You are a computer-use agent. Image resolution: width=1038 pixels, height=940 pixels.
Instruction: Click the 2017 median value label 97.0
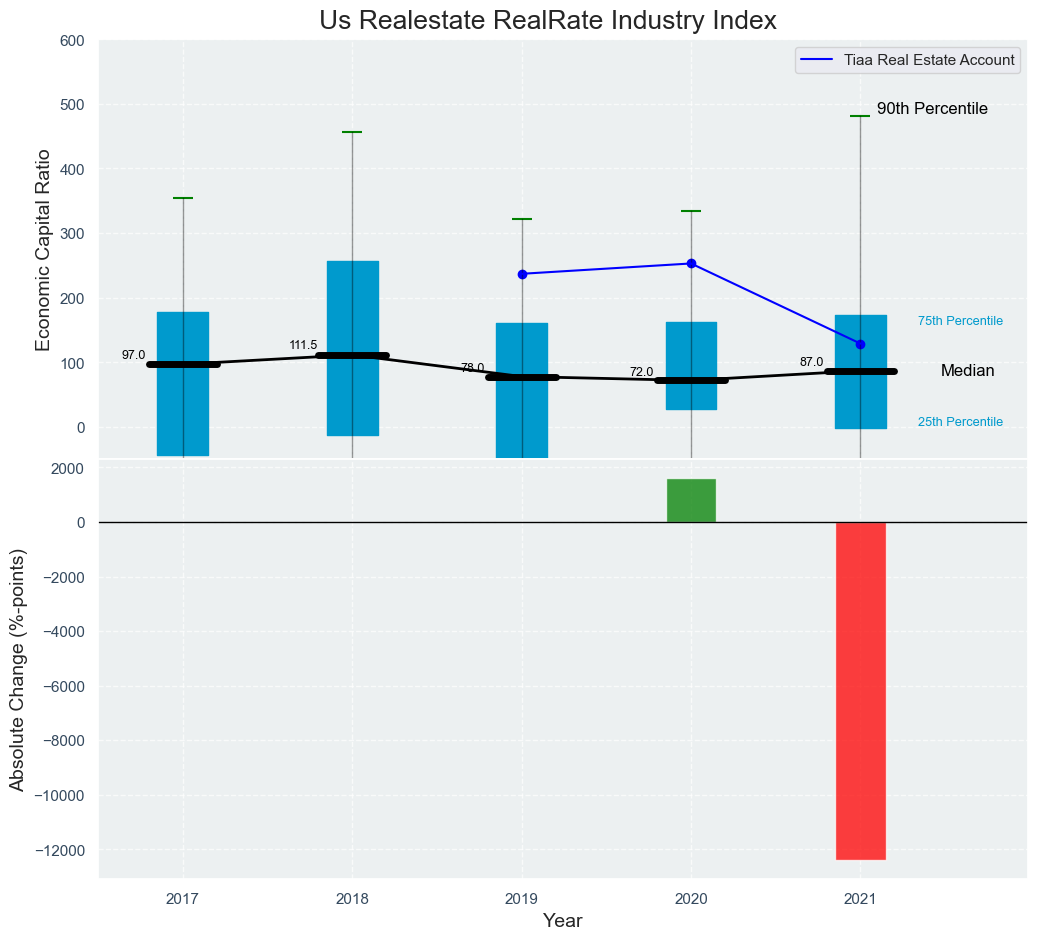(x=133, y=355)
